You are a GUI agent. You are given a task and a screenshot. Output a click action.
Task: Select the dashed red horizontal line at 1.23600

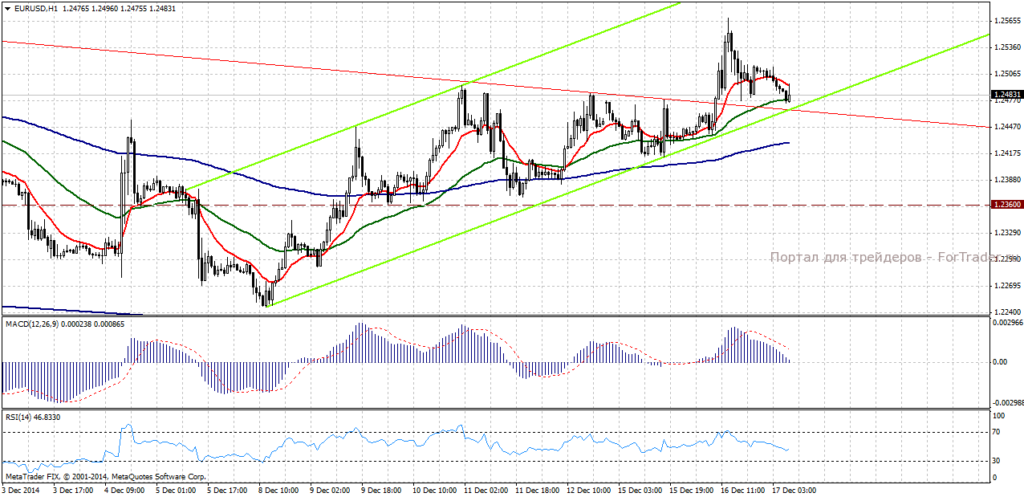[x=494, y=204]
